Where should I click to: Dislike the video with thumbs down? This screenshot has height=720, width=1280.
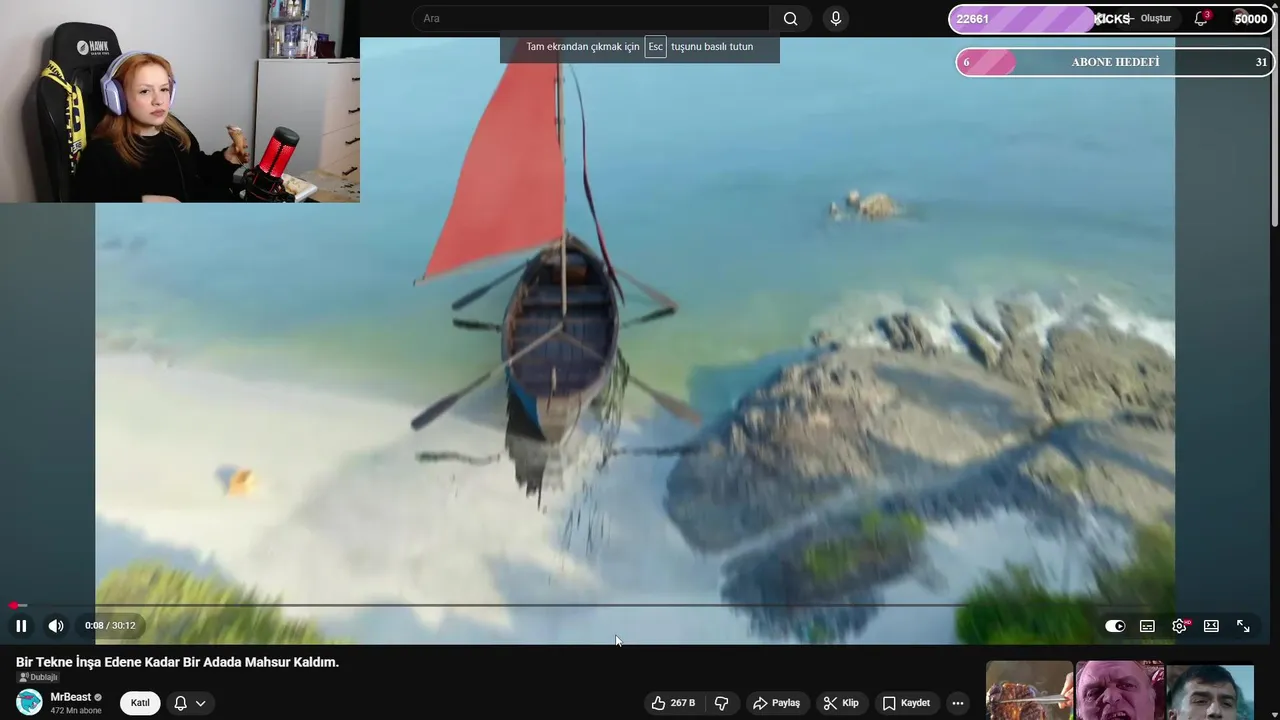click(x=721, y=703)
